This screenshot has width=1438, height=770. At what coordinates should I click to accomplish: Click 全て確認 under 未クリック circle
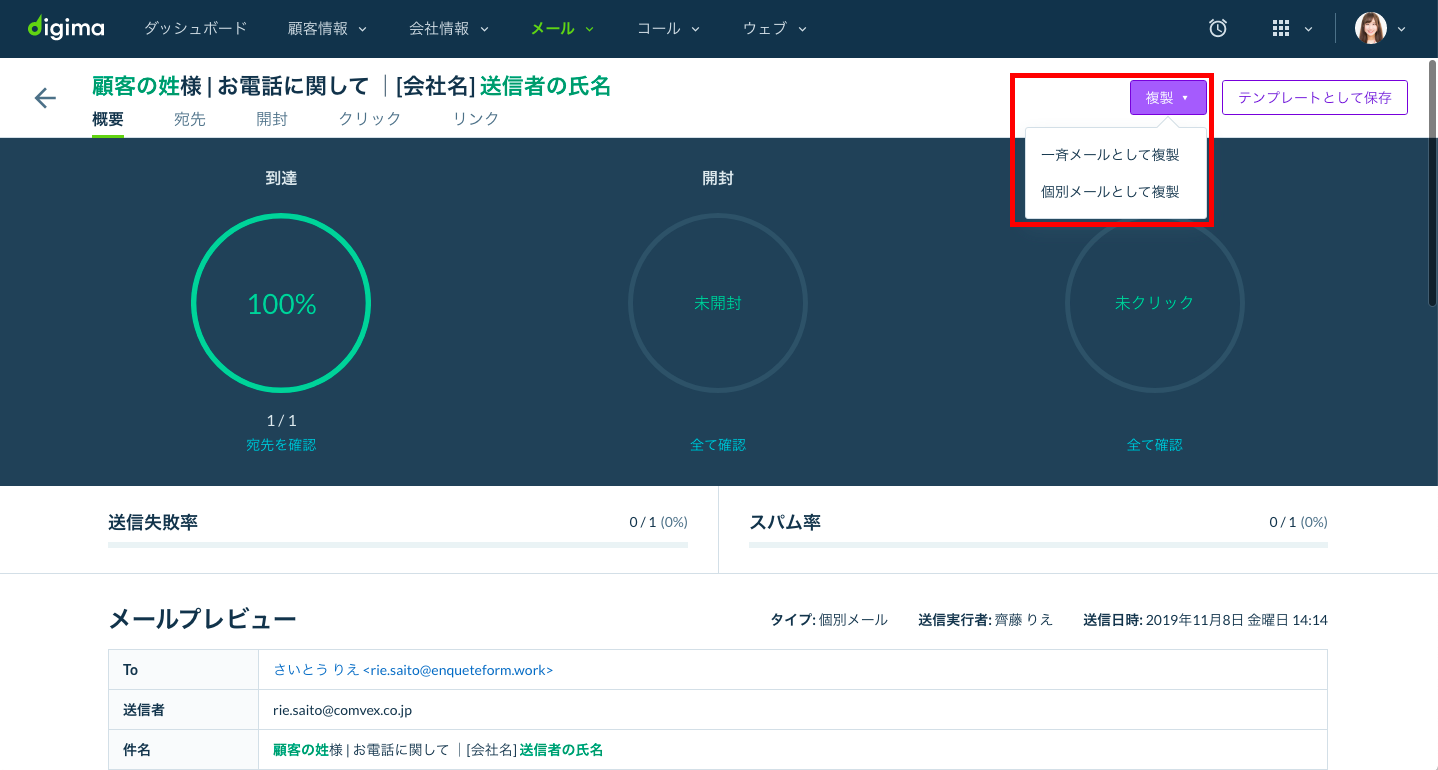[1155, 445]
